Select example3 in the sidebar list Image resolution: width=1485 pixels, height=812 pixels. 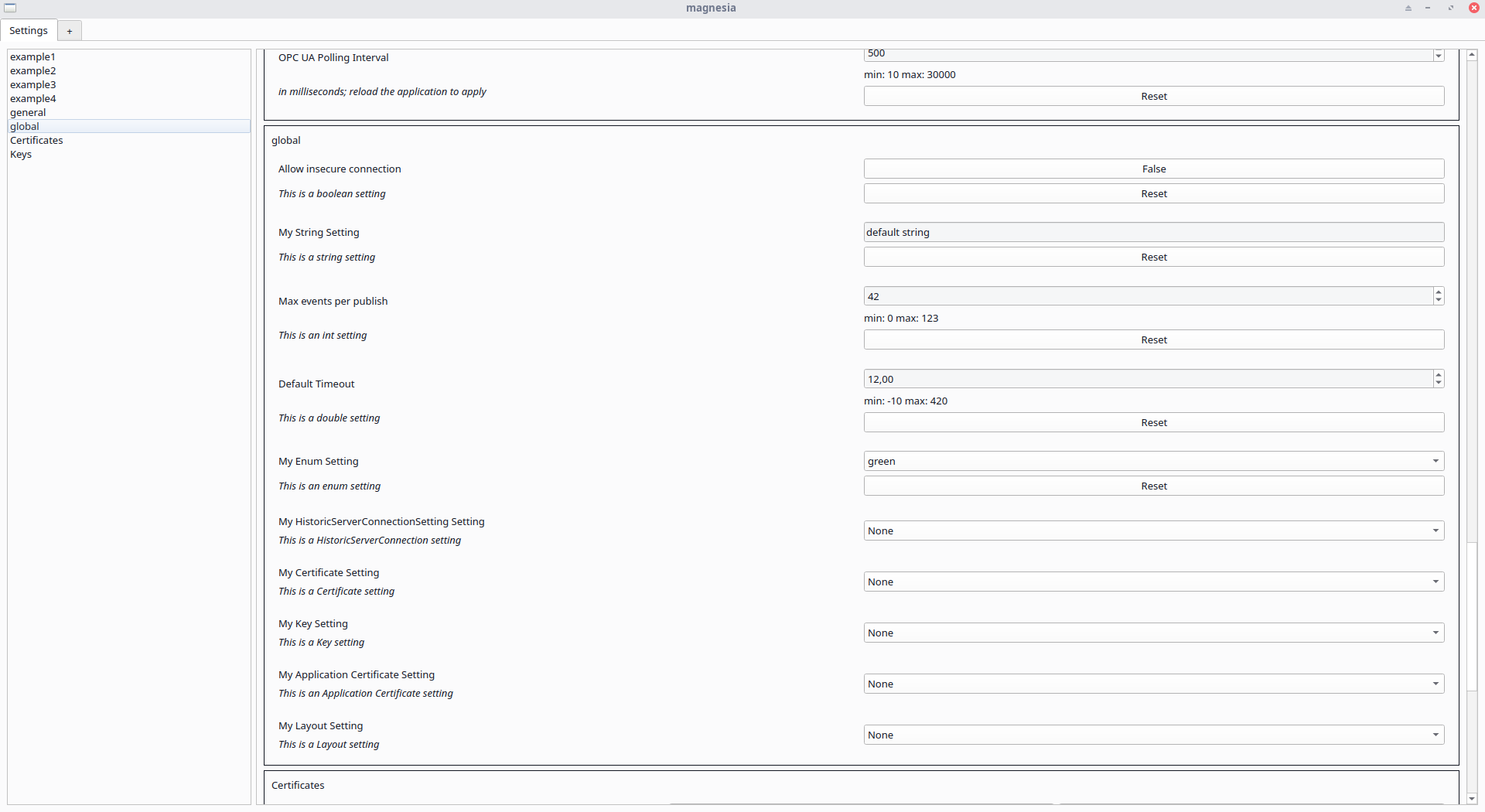[33, 85]
